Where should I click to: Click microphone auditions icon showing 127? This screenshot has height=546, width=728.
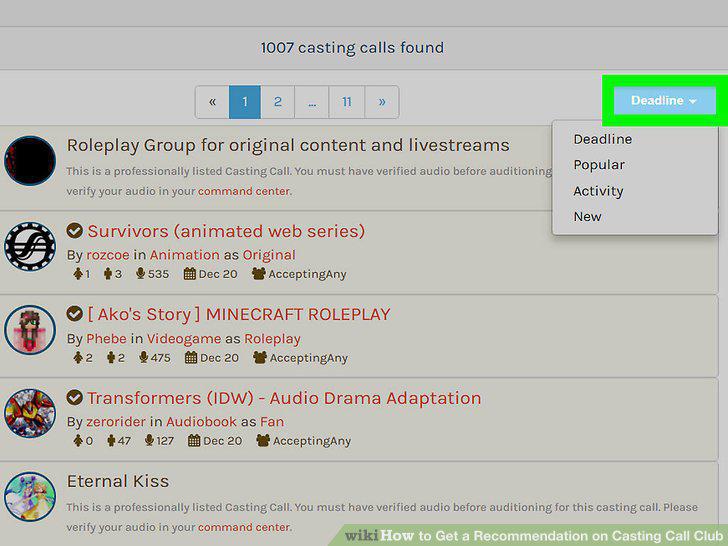(149, 440)
